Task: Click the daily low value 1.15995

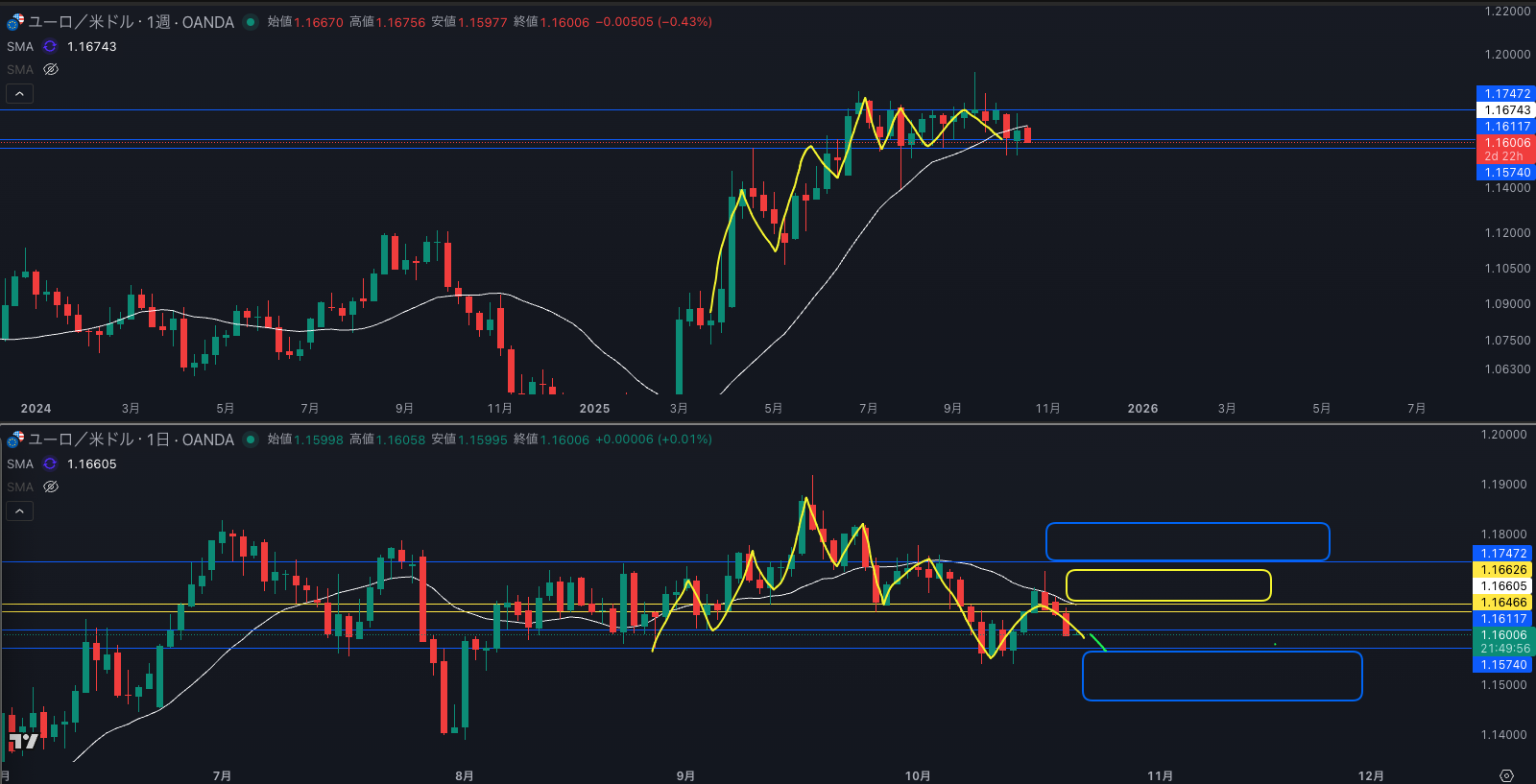Action: click(483, 440)
